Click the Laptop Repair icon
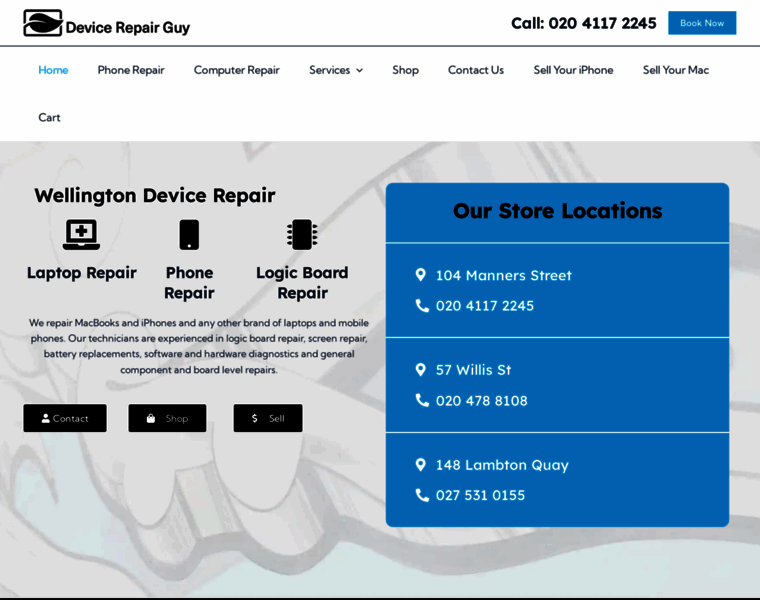Image resolution: width=760 pixels, height=600 pixels. tap(81, 235)
